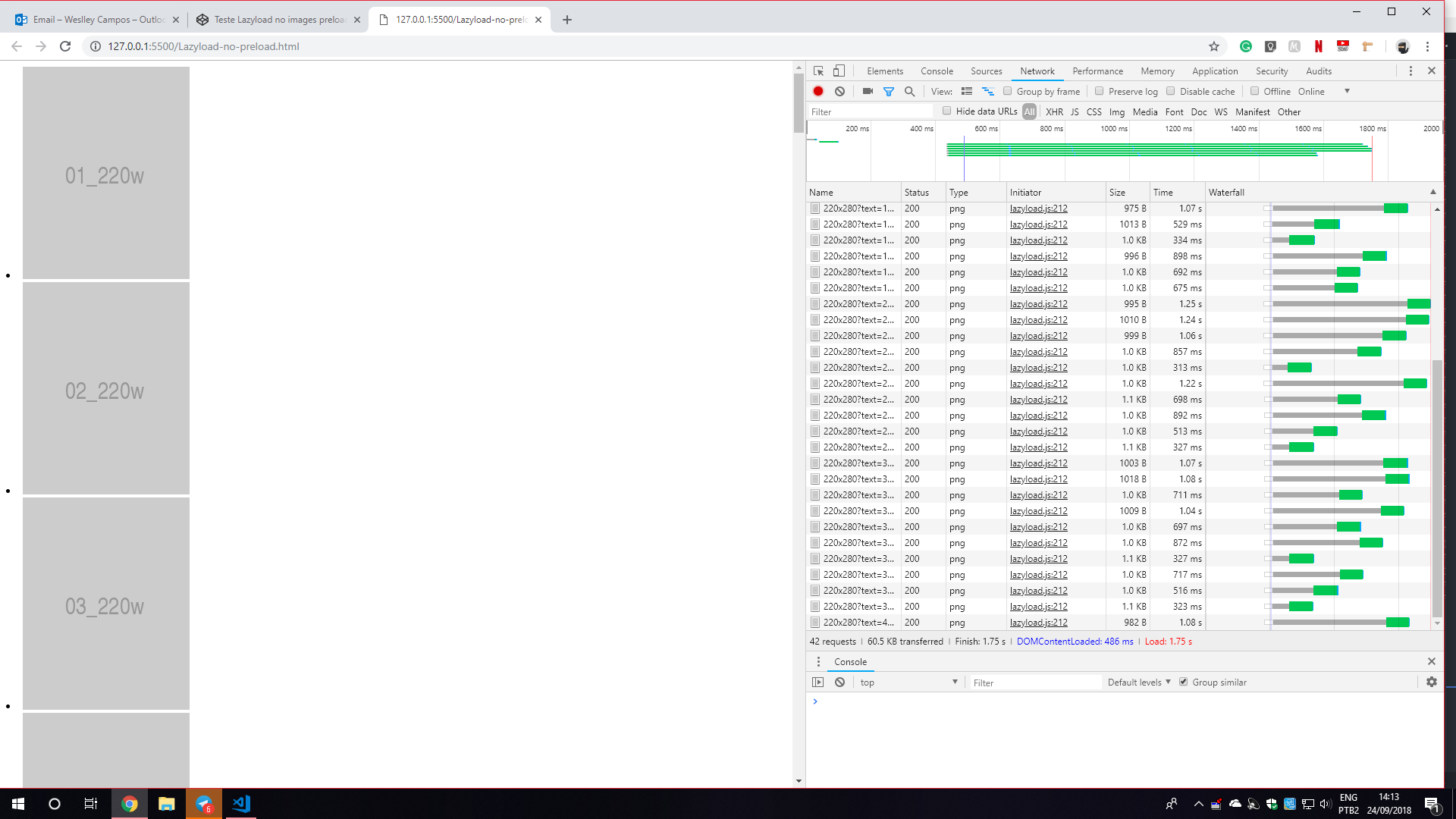Open the console context dropdown showing top

pos(908,682)
